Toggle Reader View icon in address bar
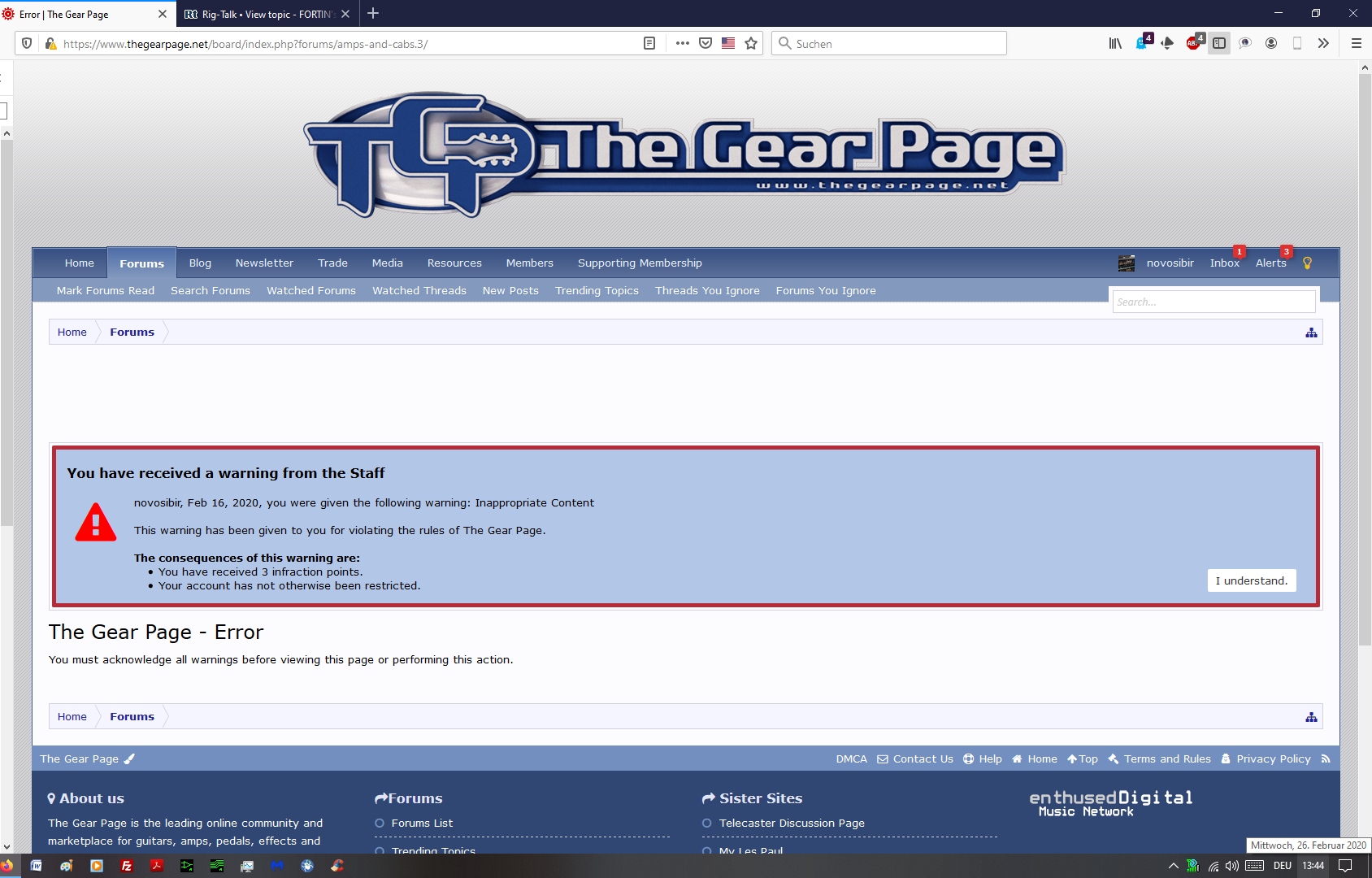Viewport: 1372px width, 878px height. (x=649, y=43)
